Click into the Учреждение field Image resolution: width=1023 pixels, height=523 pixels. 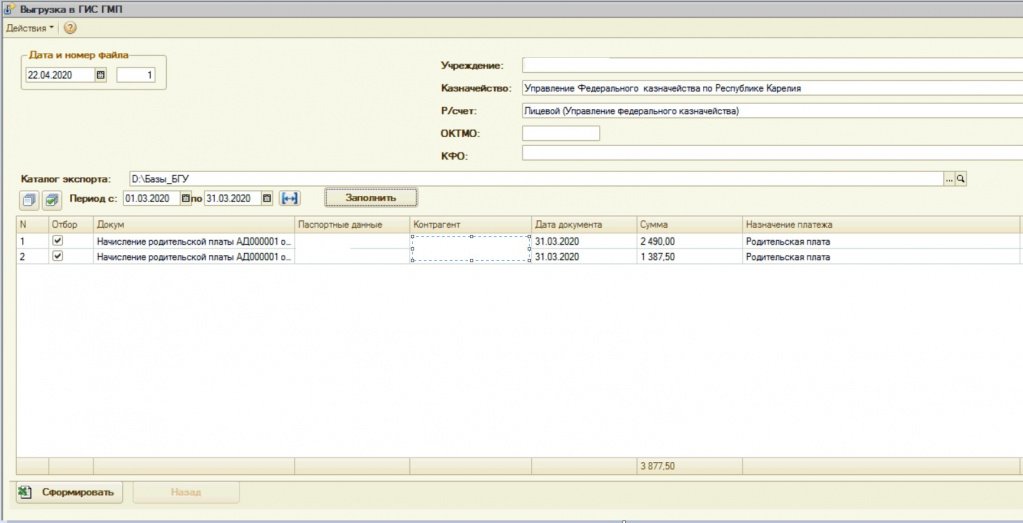point(772,66)
